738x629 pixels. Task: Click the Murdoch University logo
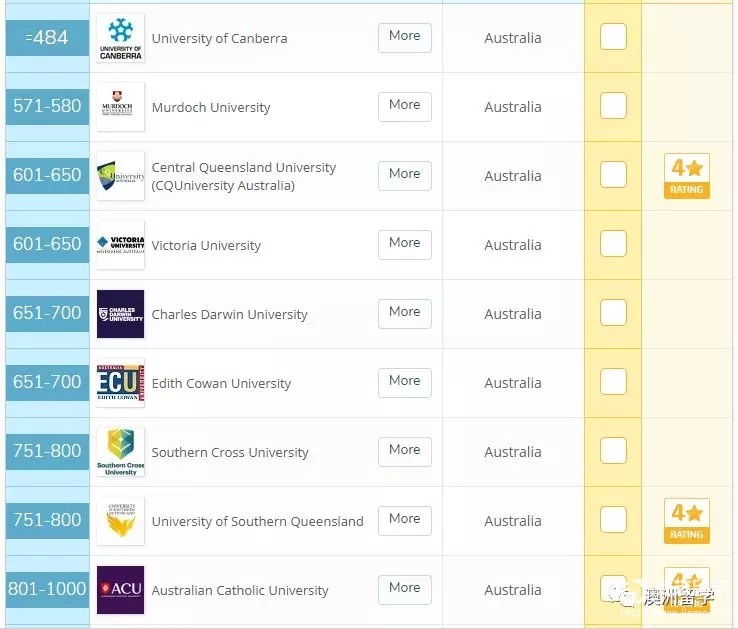click(x=120, y=107)
